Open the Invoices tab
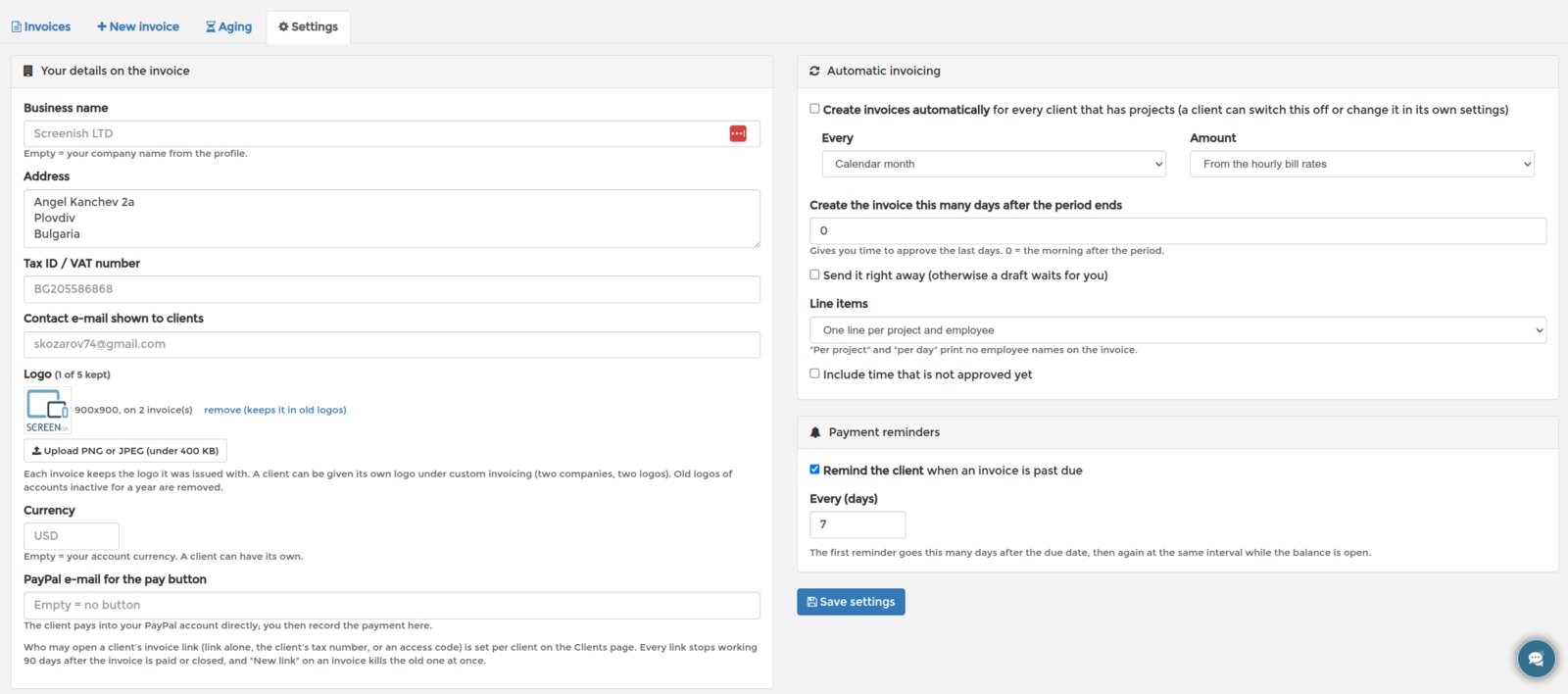Image resolution: width=1568 pixels, height=694 pixels. click(41, 26)
